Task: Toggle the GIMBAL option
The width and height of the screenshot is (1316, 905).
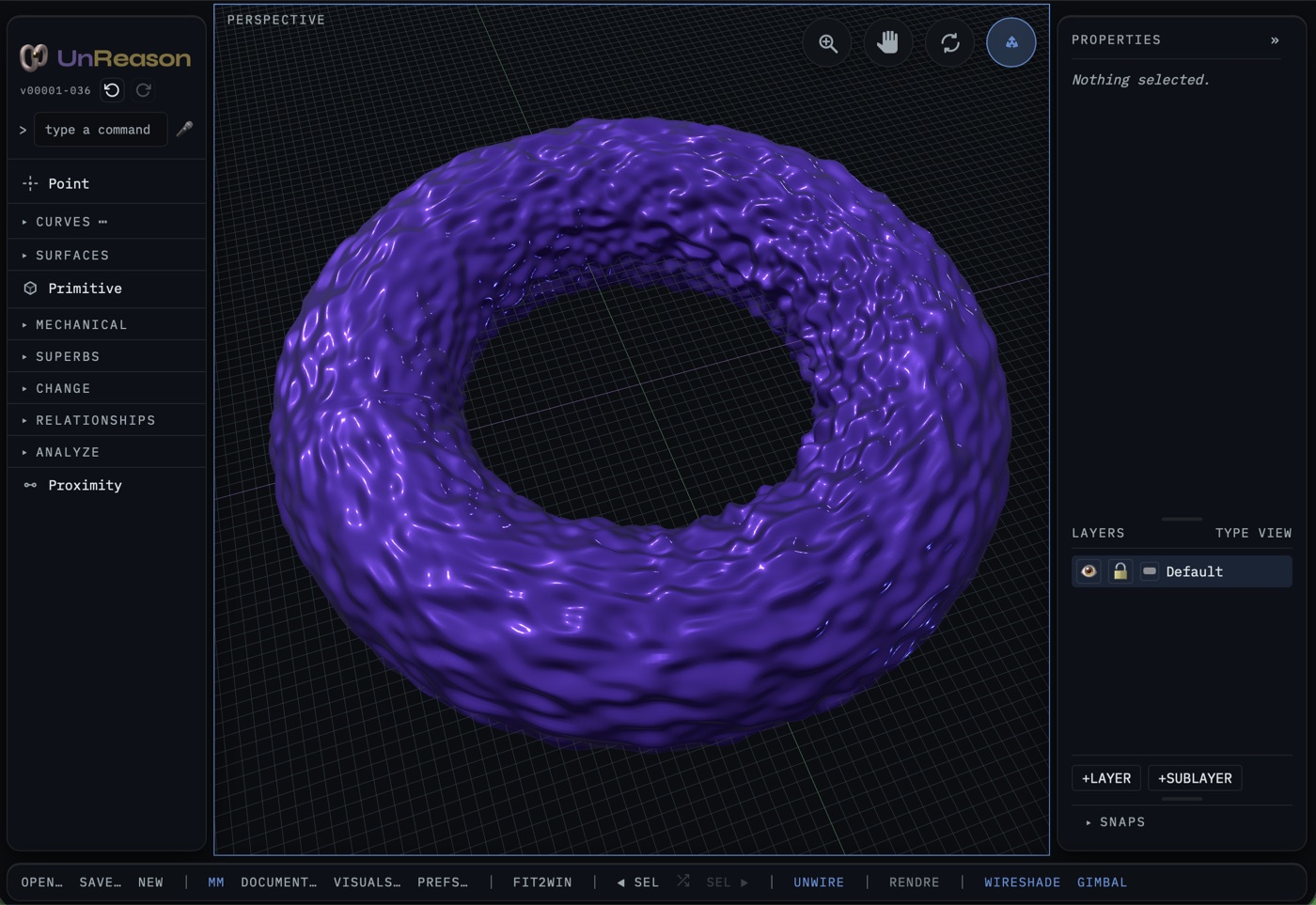Action: click(1102, 882)
